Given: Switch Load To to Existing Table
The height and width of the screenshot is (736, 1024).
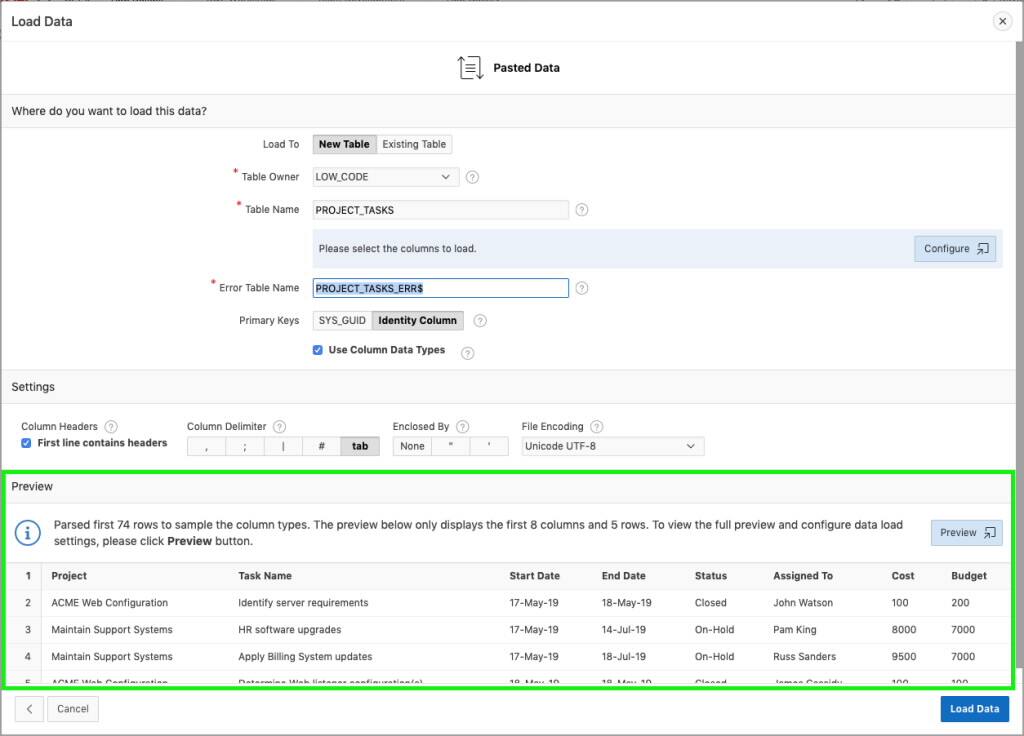Looking at the screenshot, I should point(414,143).
